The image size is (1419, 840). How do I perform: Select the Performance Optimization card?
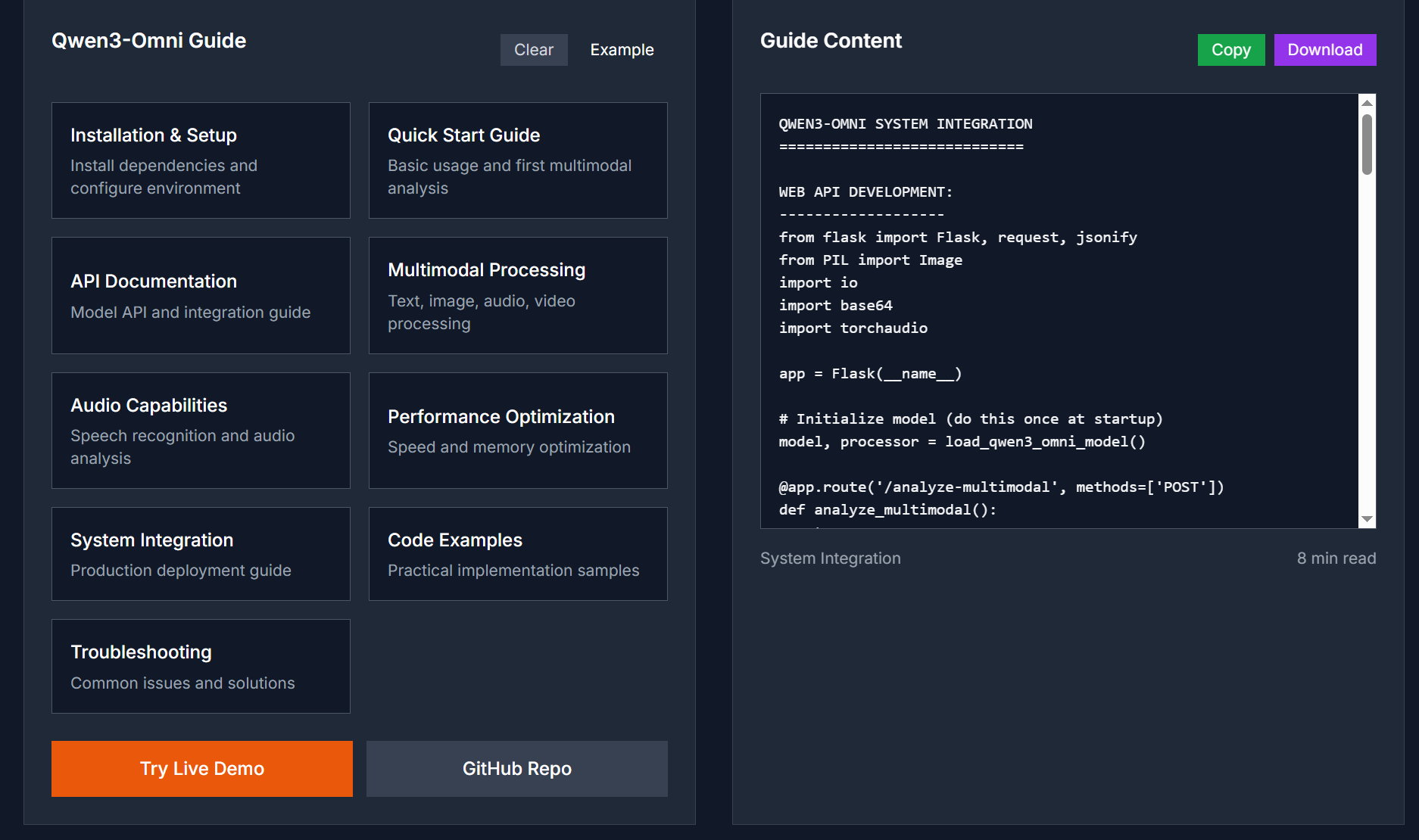(x=518, y=431)
